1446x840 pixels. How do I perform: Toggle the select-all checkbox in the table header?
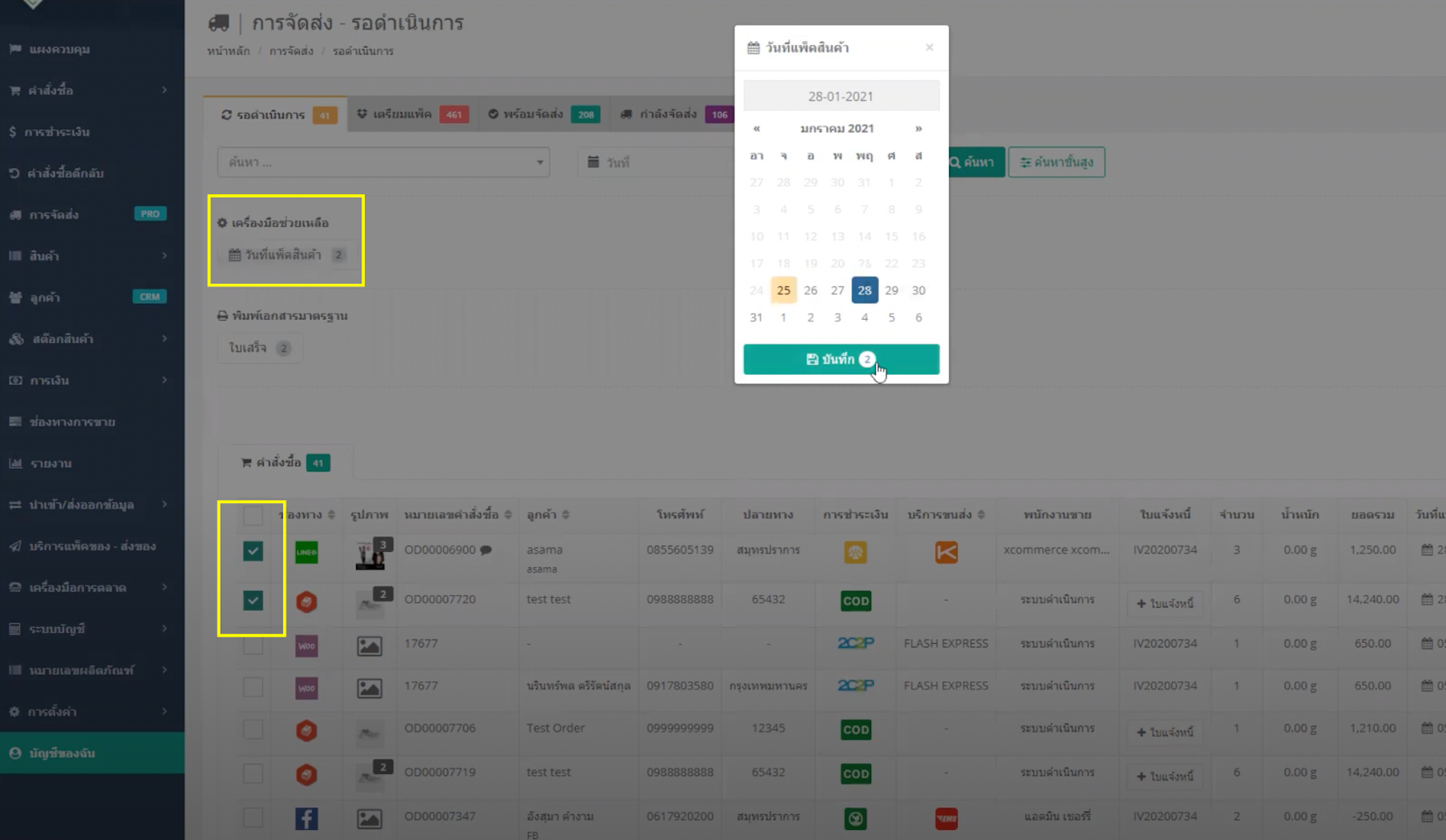click(x=251, y=513)
